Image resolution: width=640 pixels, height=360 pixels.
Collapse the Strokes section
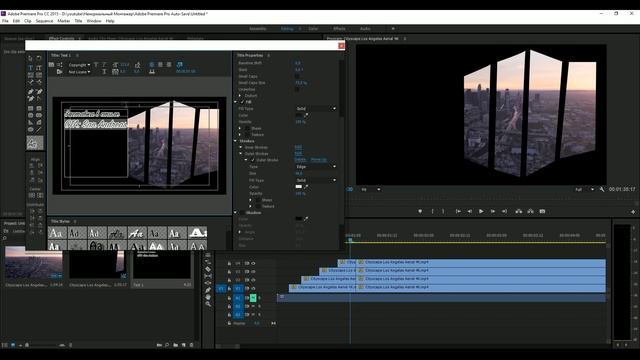236,141
